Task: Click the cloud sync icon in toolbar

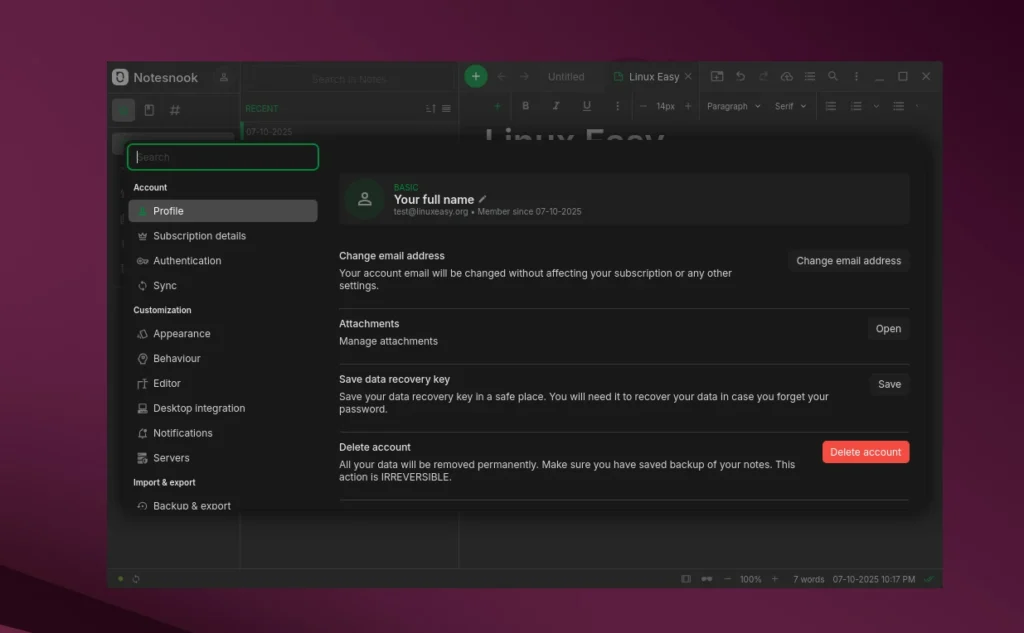Action: 786,77
